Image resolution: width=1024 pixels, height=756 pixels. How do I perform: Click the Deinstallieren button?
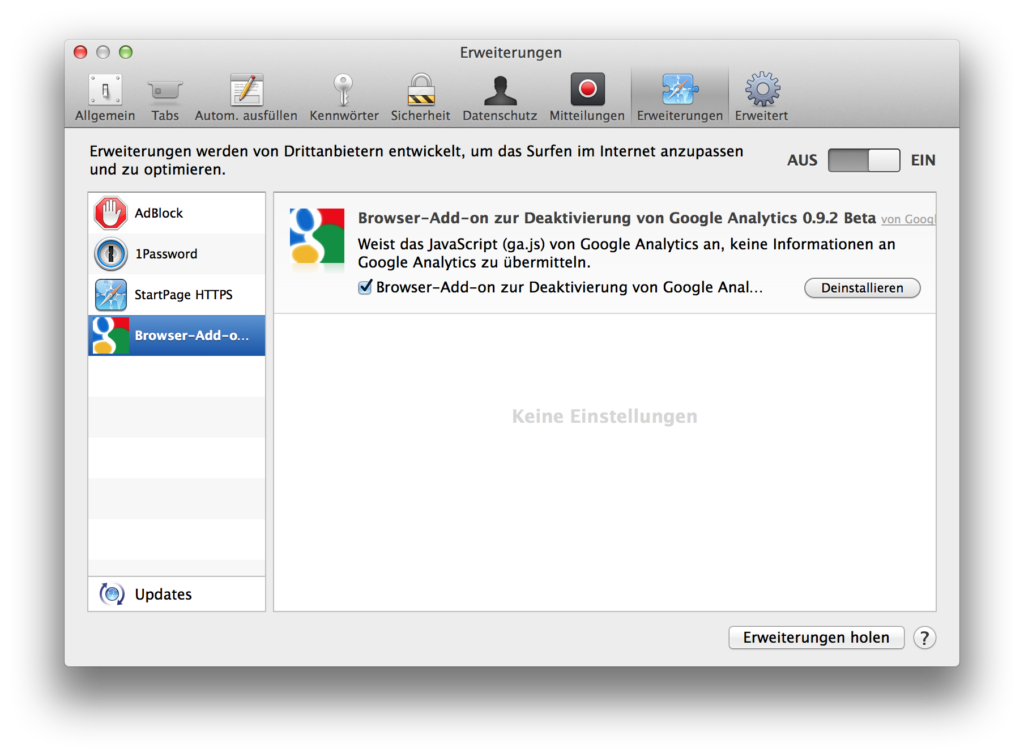pos(862,288)
